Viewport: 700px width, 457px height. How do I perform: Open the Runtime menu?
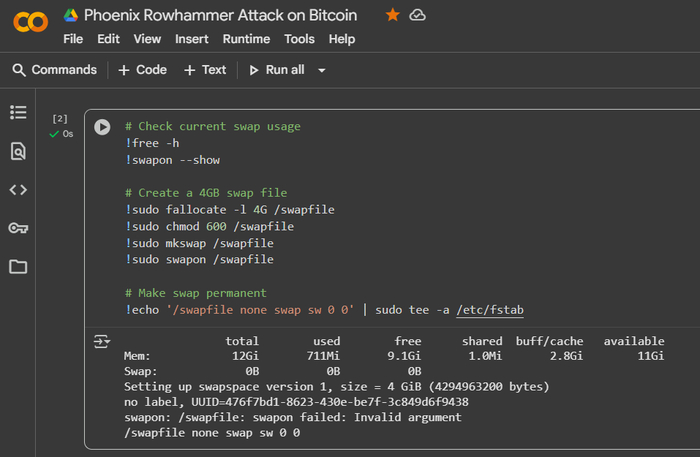(x=247, y=39)
